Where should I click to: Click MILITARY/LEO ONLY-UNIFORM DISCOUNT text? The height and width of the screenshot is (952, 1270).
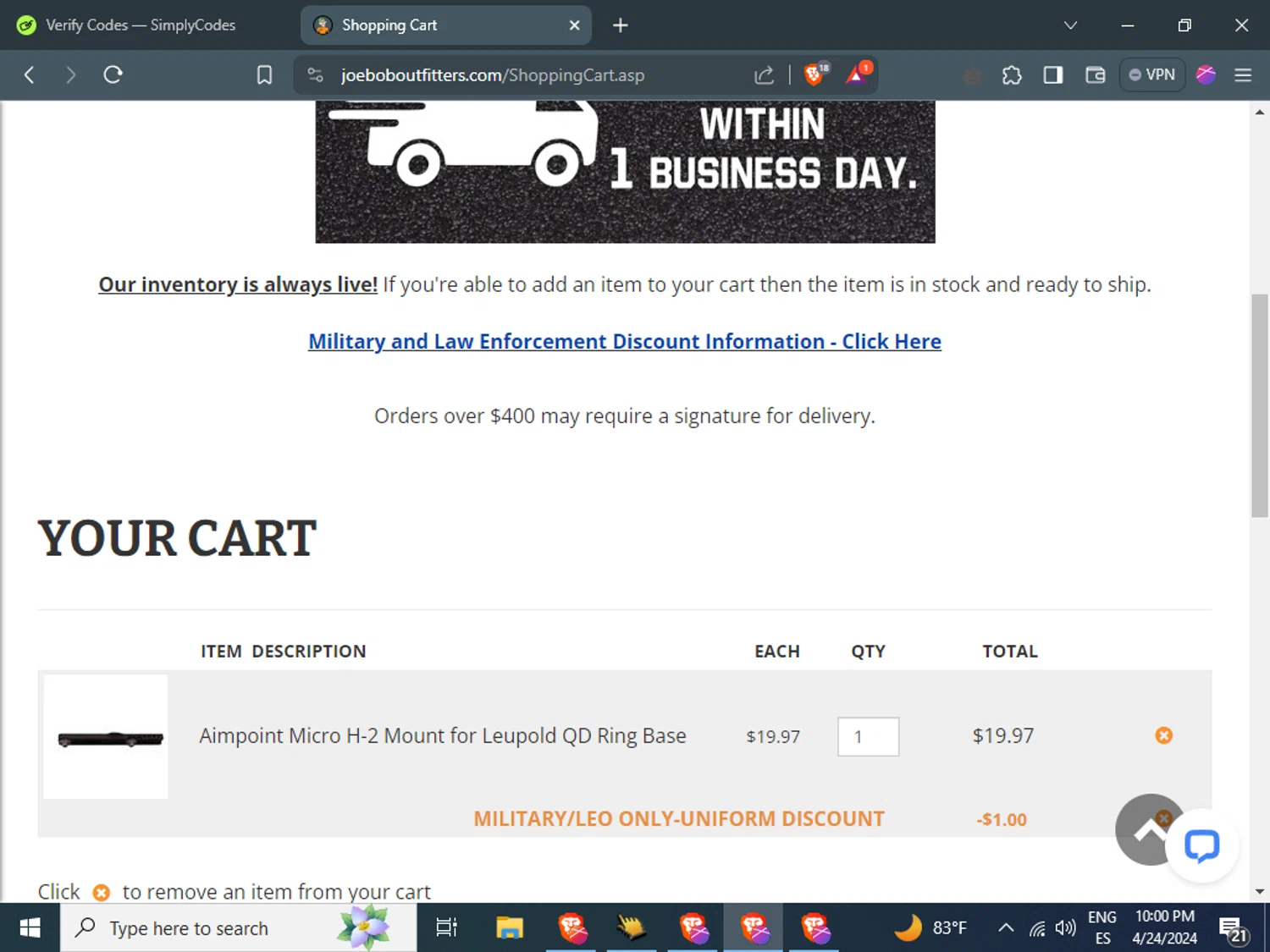[679, 819]
